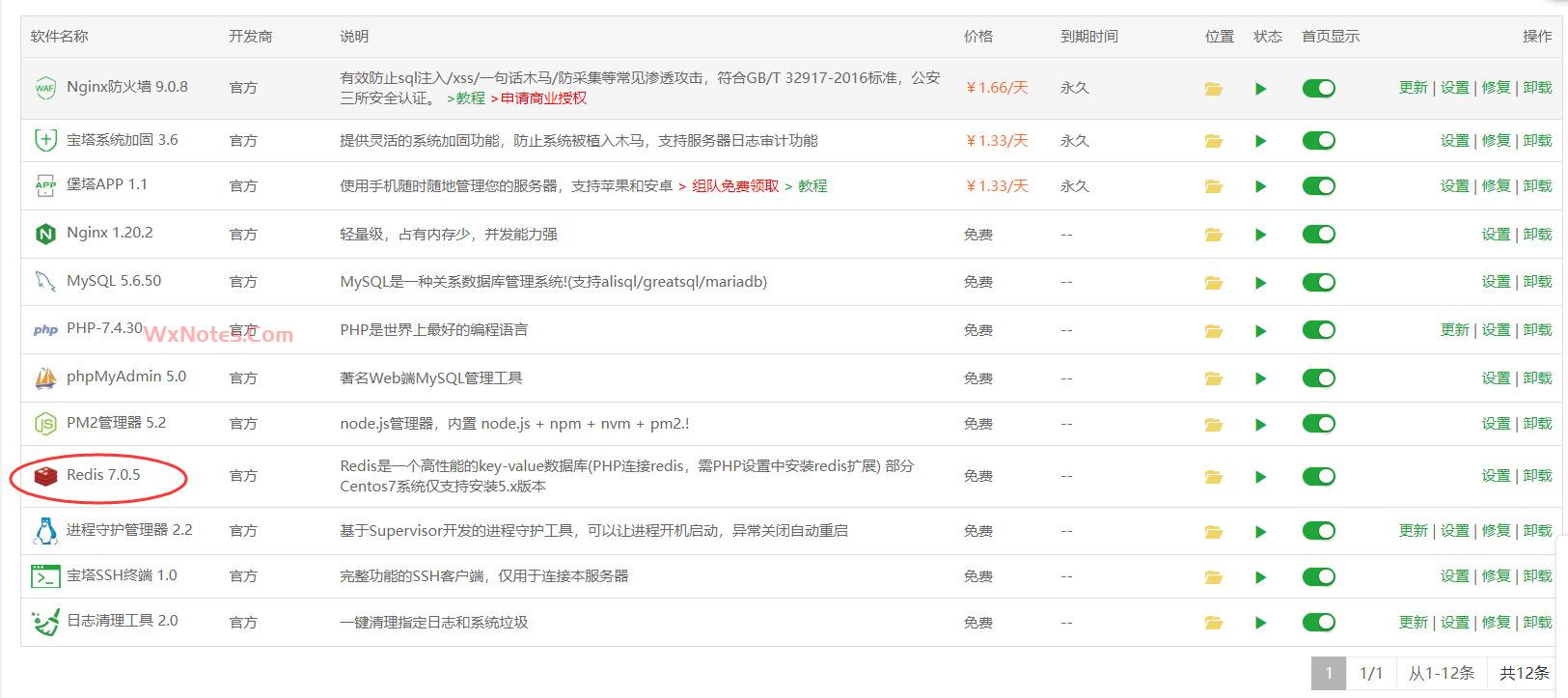Viewport: 1568px width, 698px height.
Task: Select page 1 pagination button
Action: [1329, 673]
